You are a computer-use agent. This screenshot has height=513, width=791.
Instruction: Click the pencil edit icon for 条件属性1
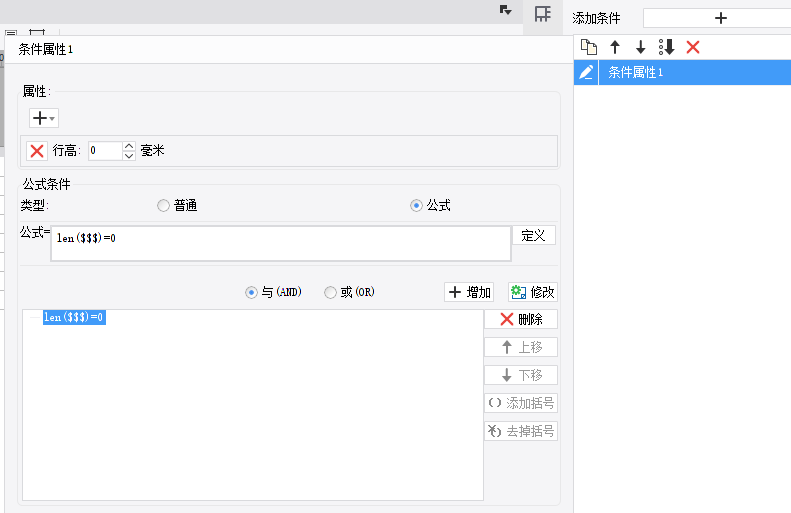[x=586, y=72]
